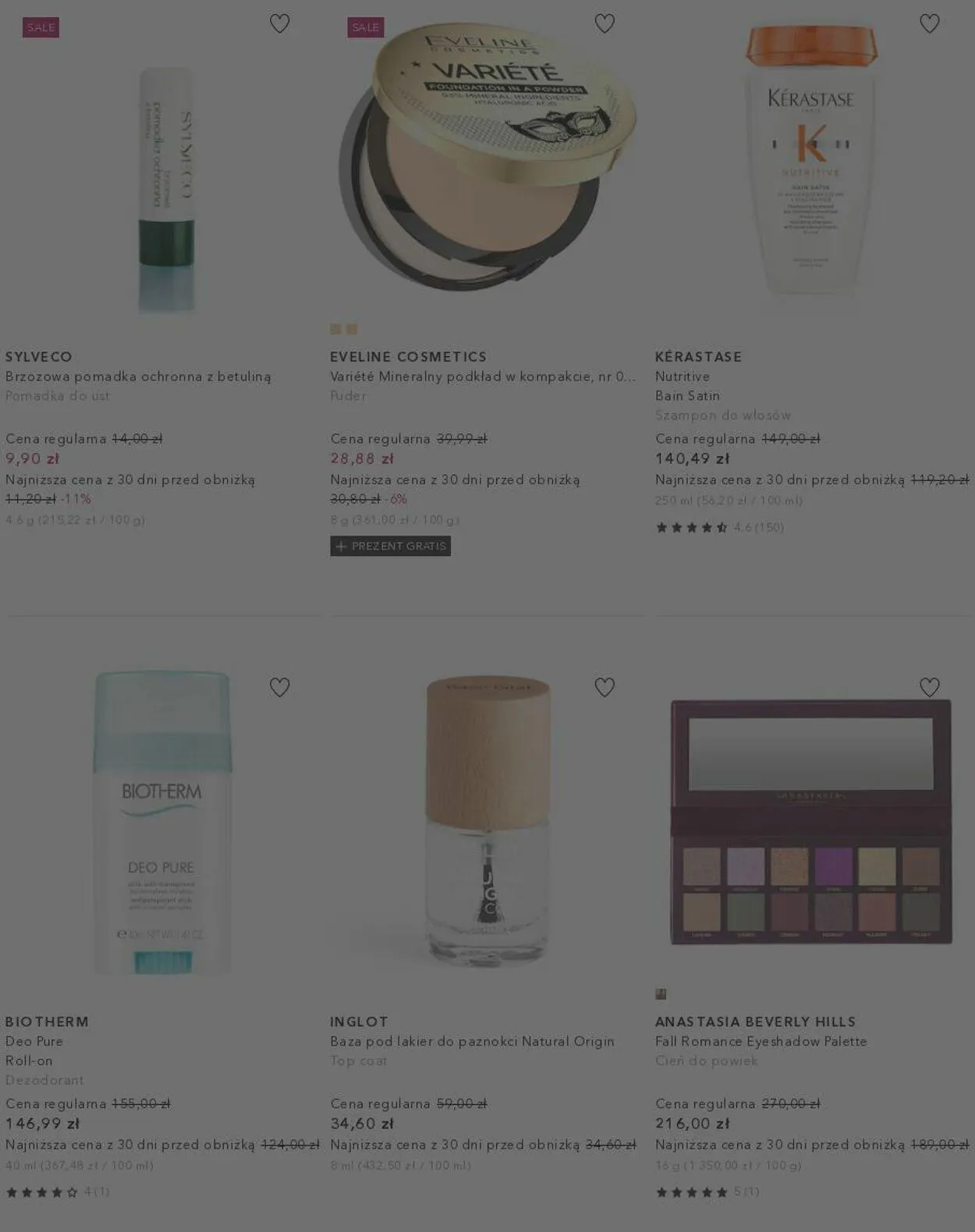
Task: Favorite the Eveline Variété powder
Action: (604, 23)
